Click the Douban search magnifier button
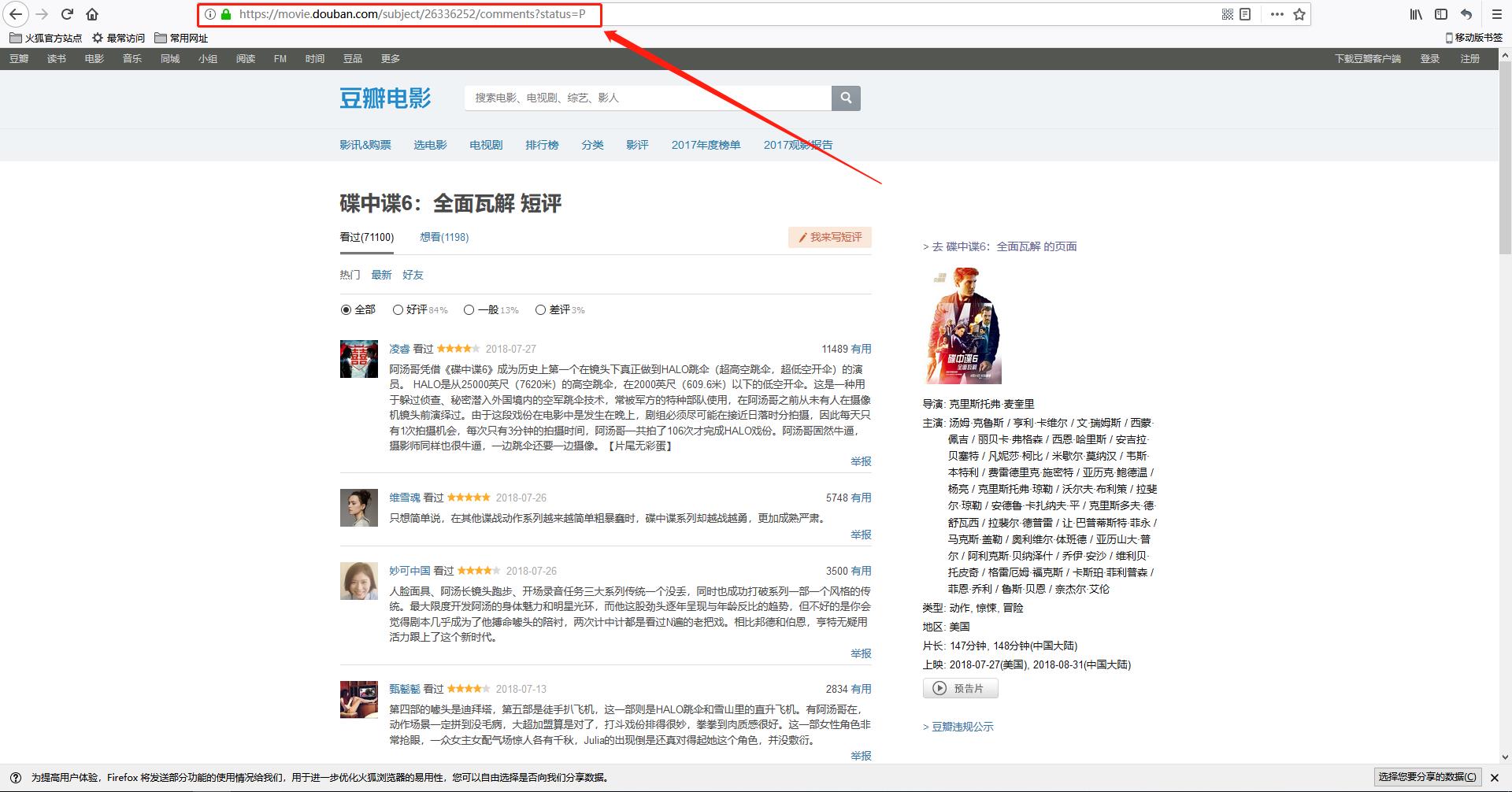This screenshot has width=1512, height=792. tap(846, 98)
